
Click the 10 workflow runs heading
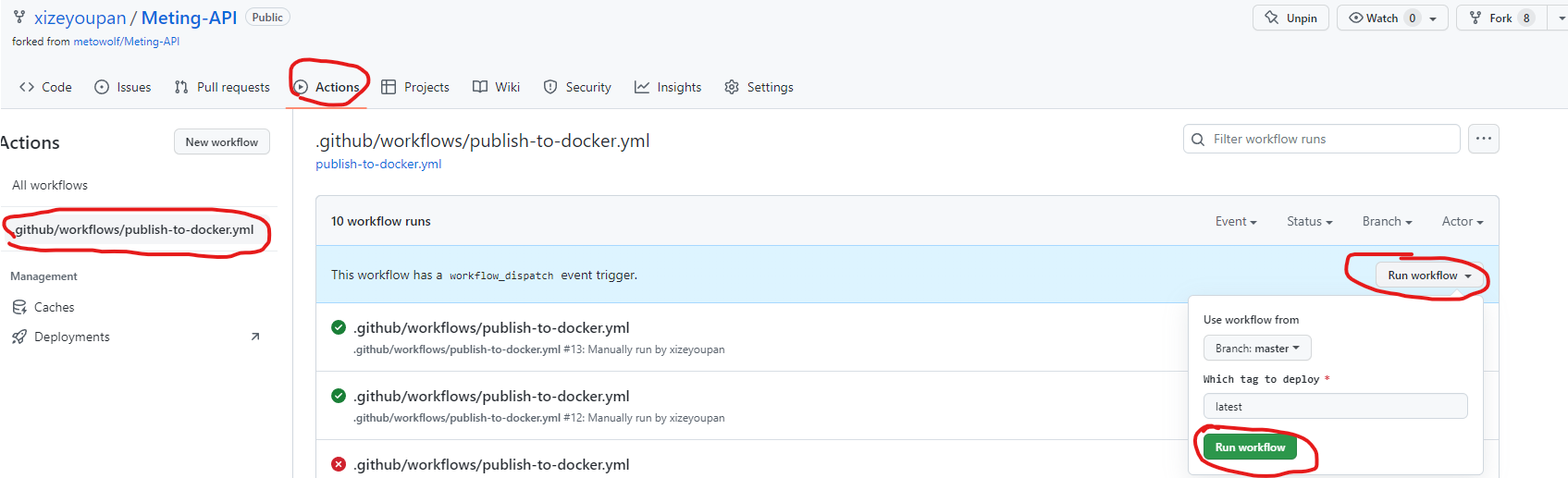(381, 221)
